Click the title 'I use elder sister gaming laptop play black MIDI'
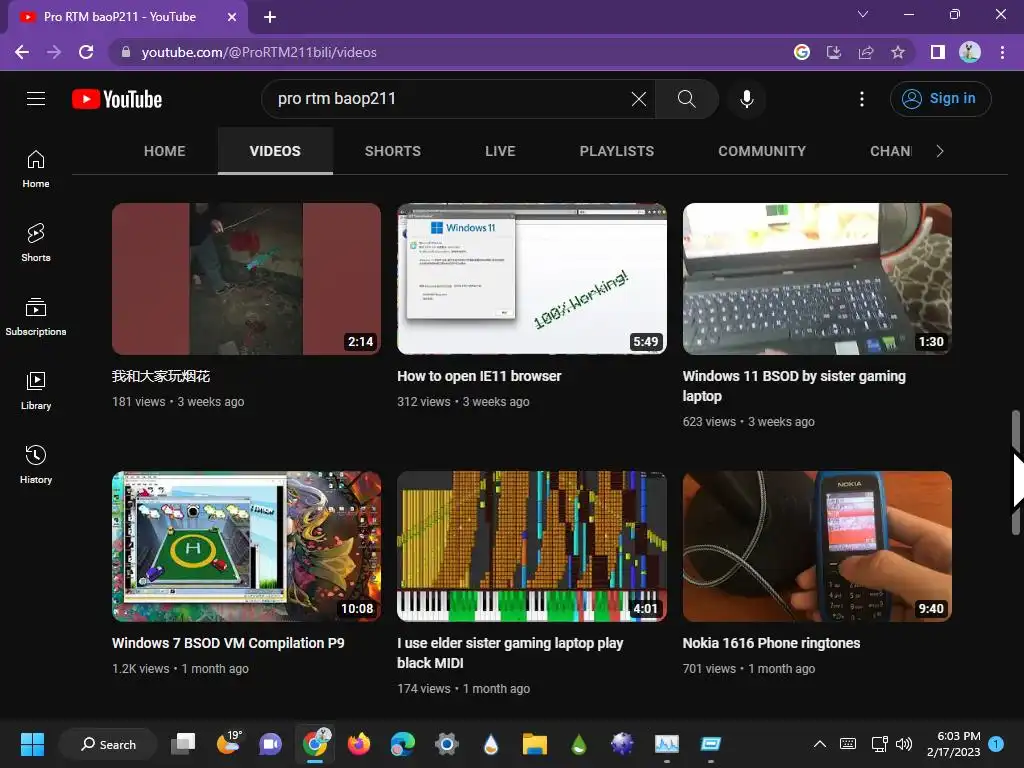1024x768 pixels. [510, 653]
